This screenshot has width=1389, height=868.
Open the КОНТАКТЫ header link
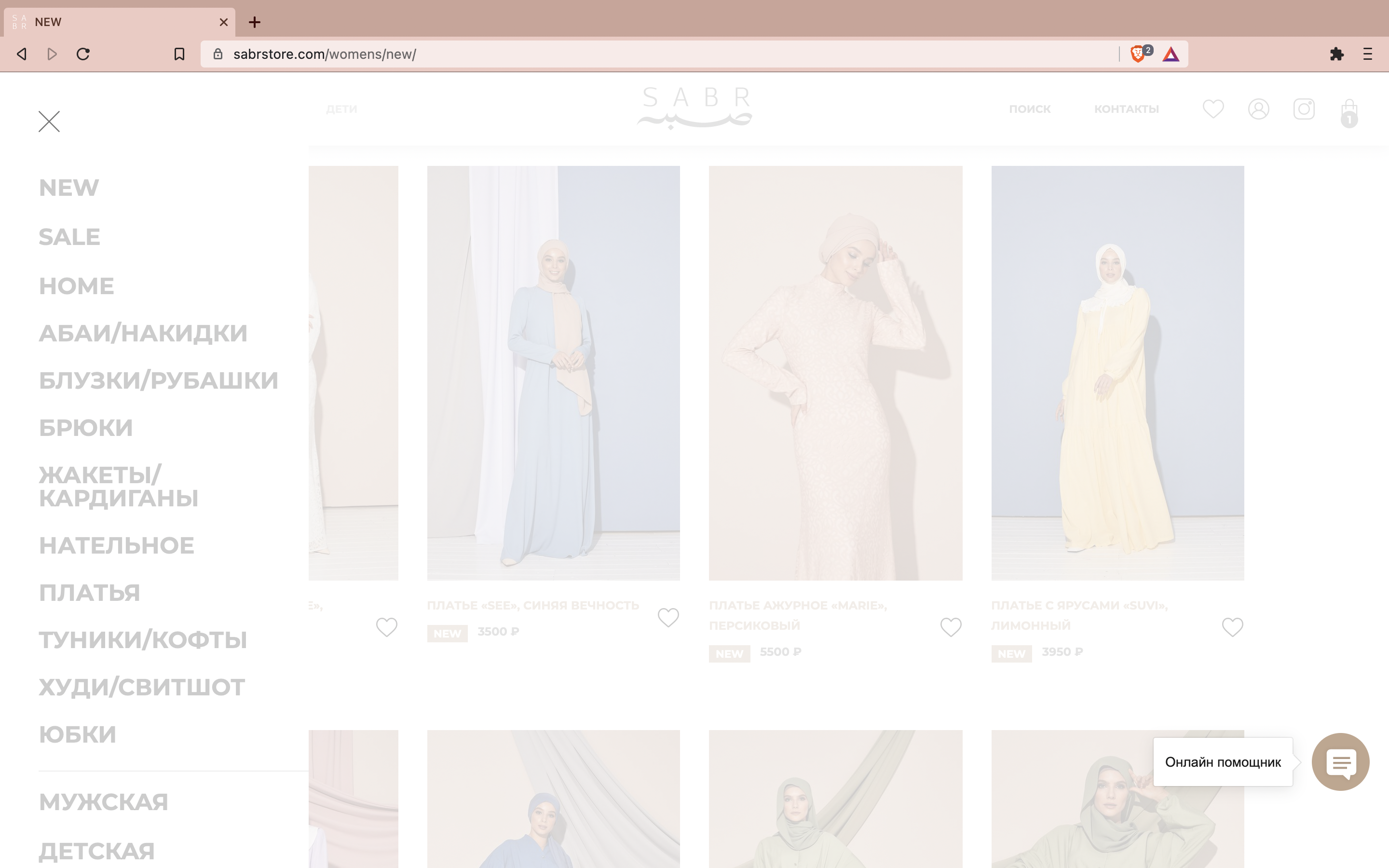[x=1126, y=109]
